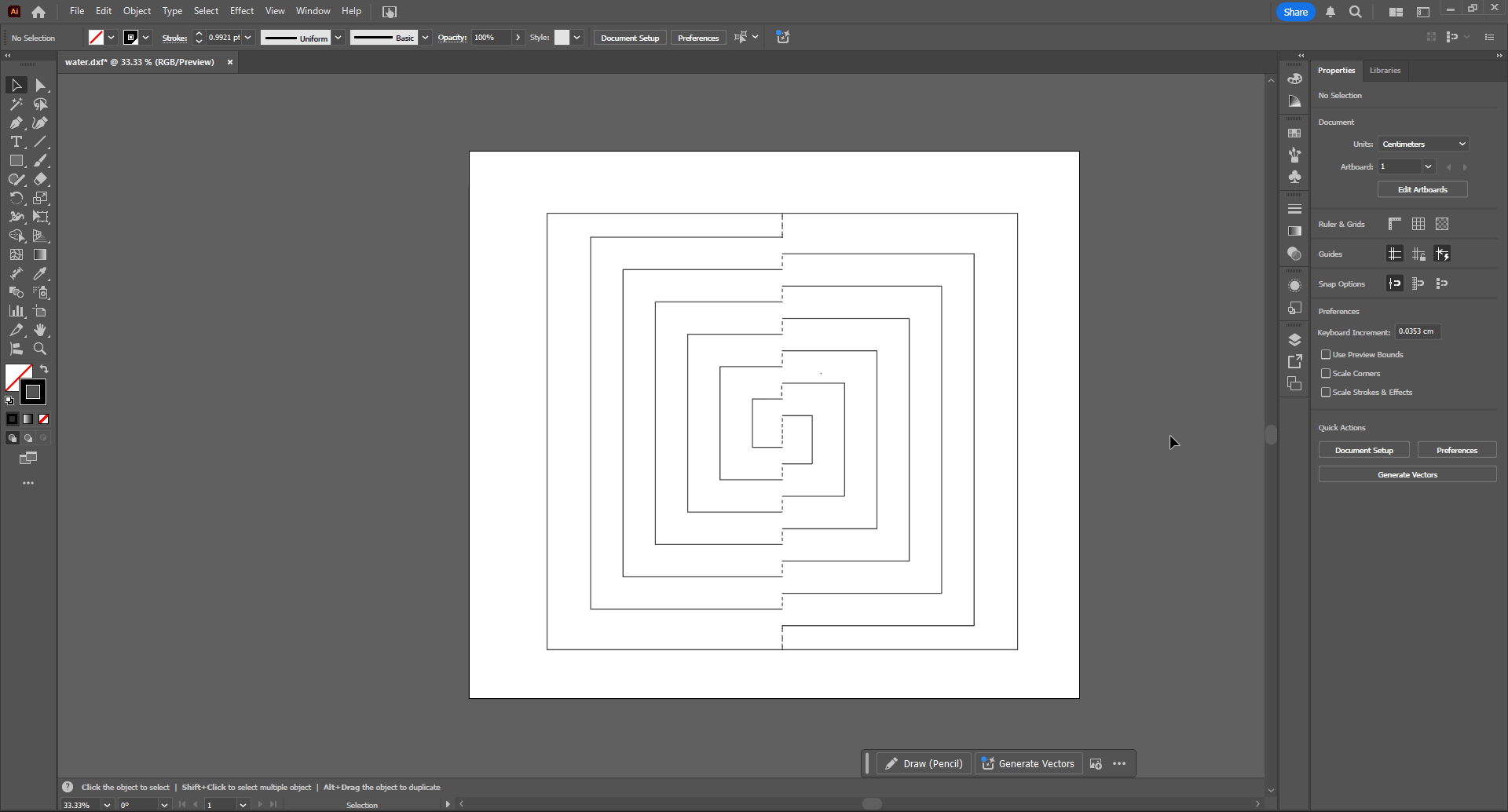Open the Stroke weight dropdown

248,38
